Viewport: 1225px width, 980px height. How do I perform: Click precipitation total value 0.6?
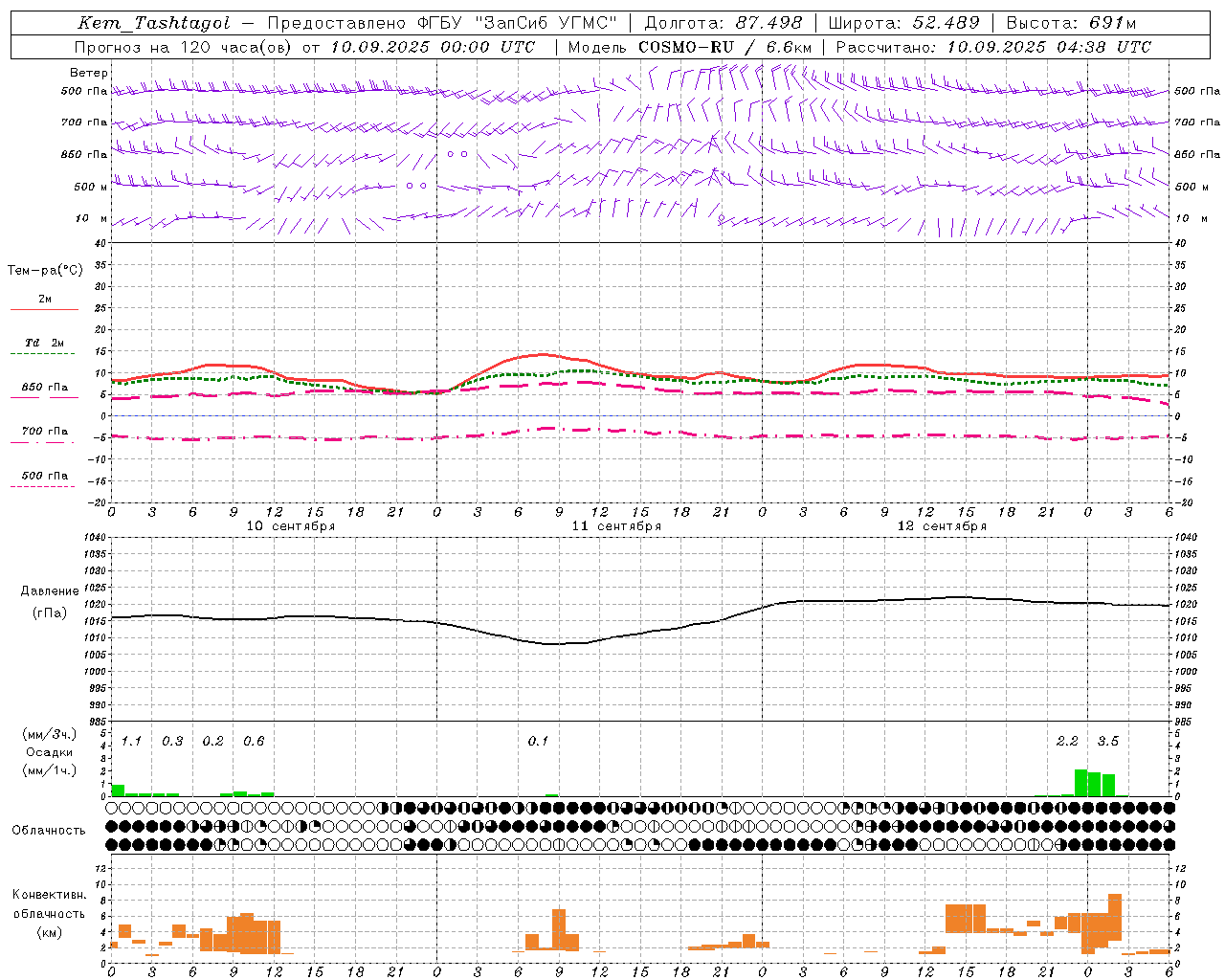(x=254, y=742)
